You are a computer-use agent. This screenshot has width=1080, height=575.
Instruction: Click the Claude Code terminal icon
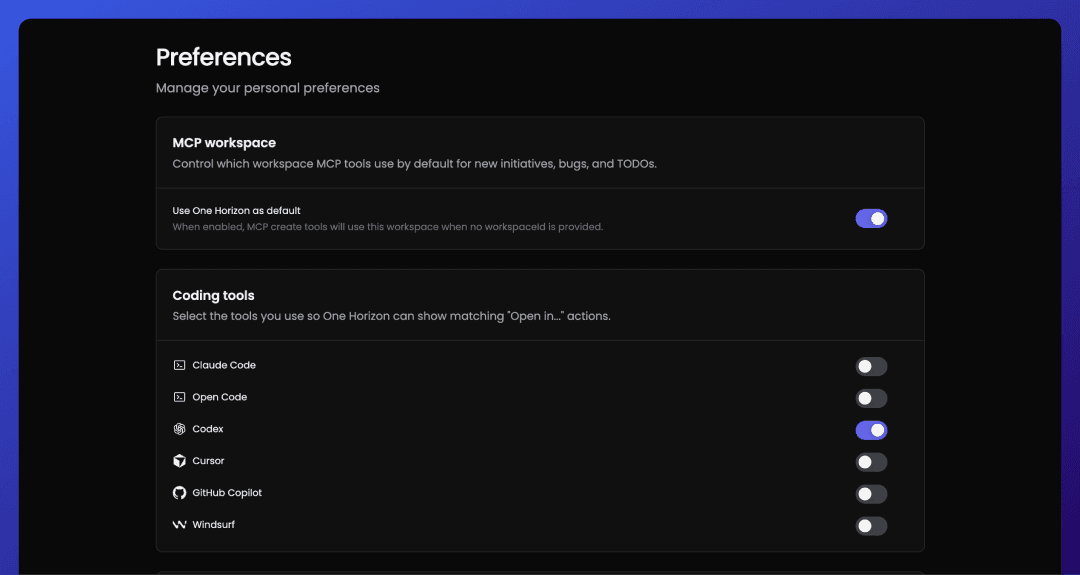pyautogui.click(x=179, y=365)
